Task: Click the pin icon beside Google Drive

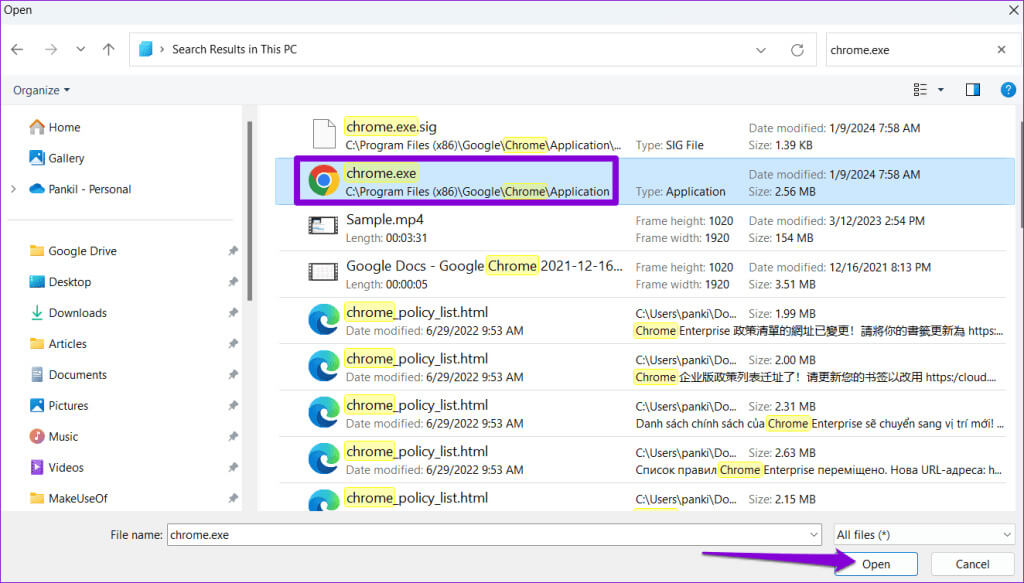Action: 232,251
